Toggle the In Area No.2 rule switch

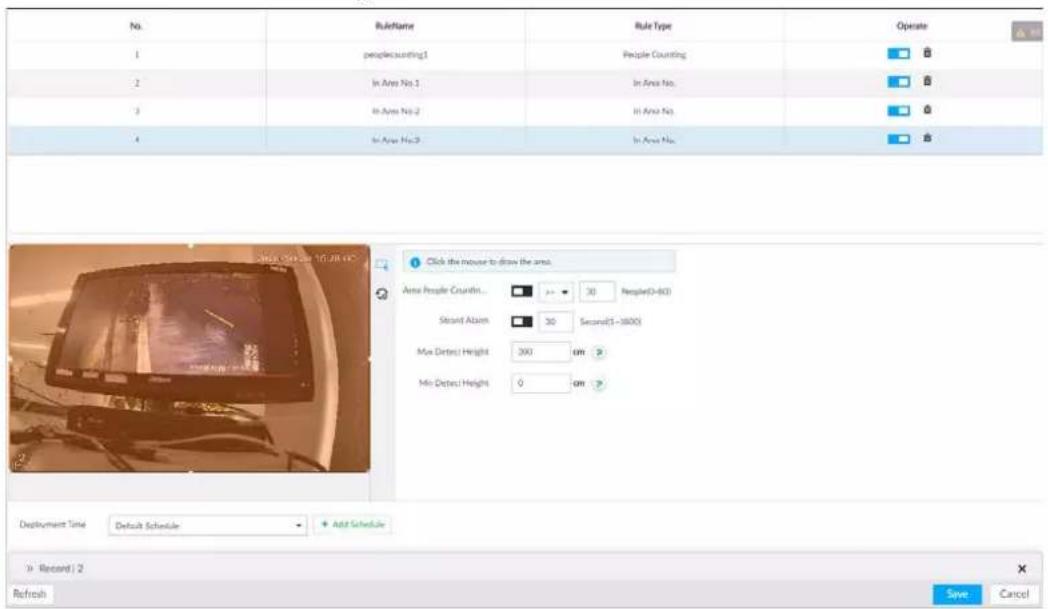tap(898, 110)
